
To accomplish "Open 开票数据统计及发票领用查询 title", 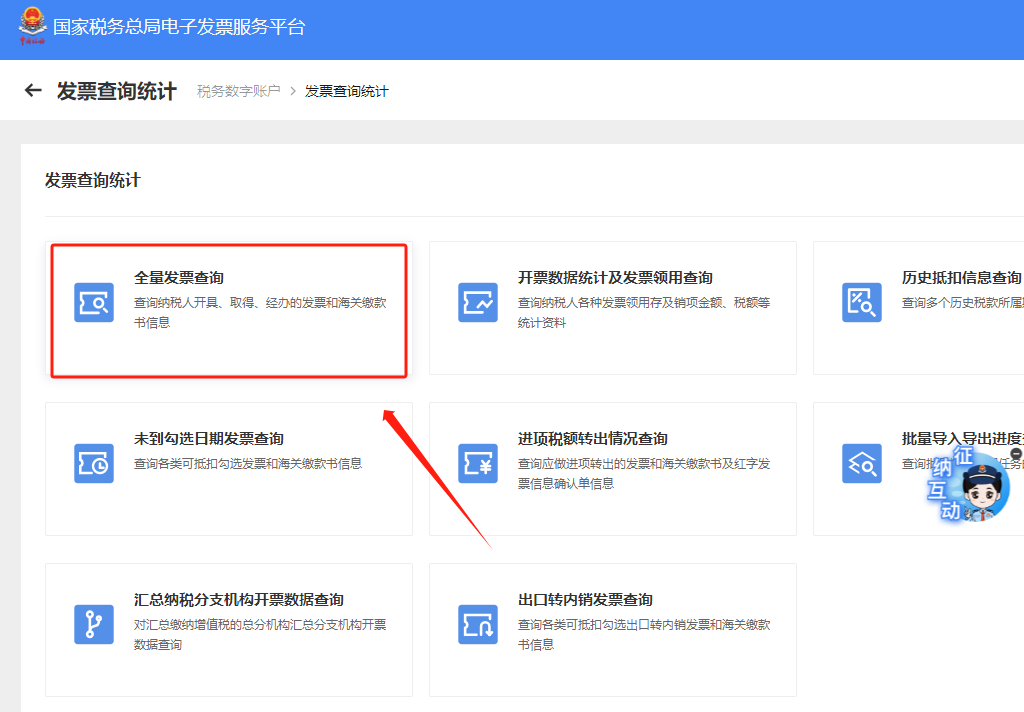I will point(615,278).
